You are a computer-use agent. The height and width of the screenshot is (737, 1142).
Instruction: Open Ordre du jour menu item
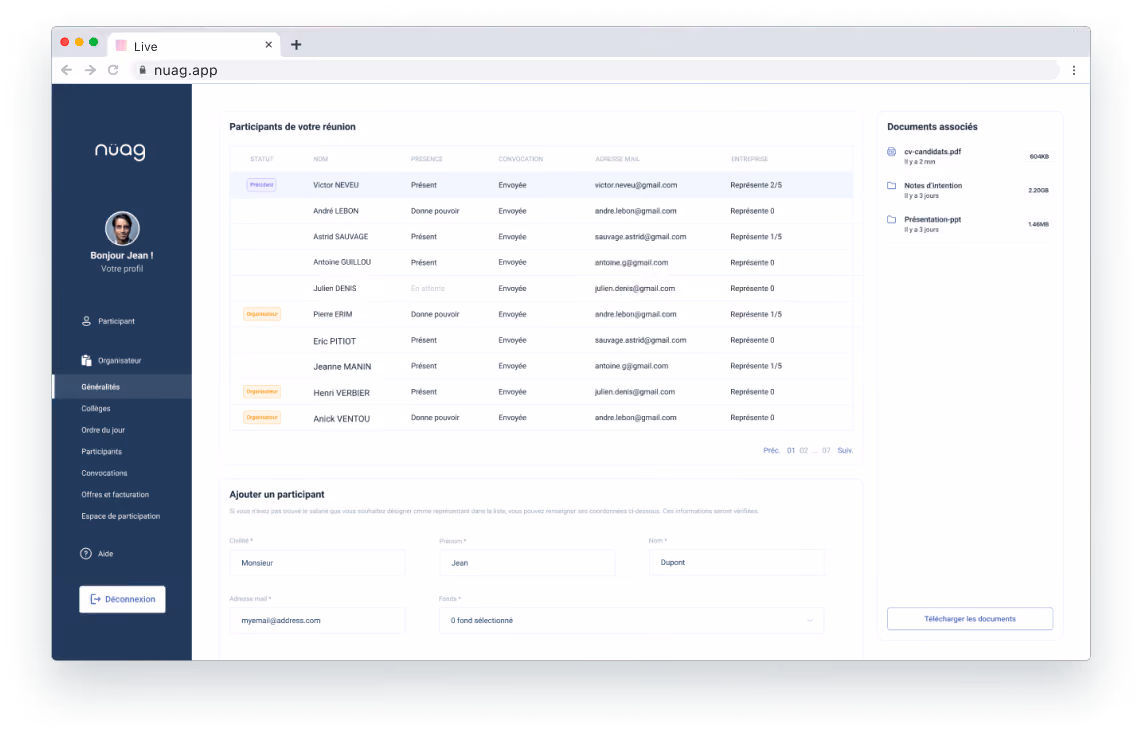[103, 430]
